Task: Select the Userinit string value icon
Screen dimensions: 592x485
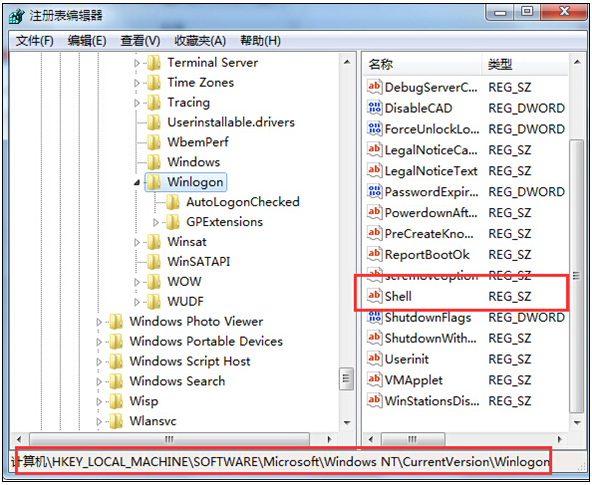Action: pyautogui.click(x=374, y=358)
